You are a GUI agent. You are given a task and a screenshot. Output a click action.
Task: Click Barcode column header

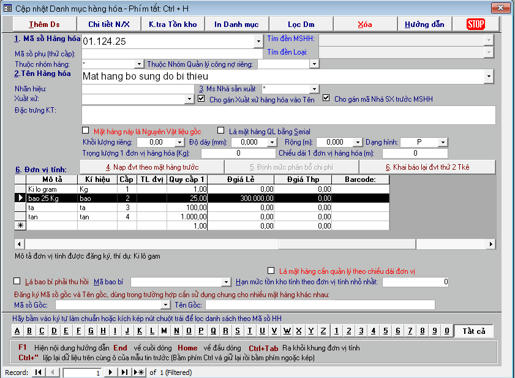point(360,179)
